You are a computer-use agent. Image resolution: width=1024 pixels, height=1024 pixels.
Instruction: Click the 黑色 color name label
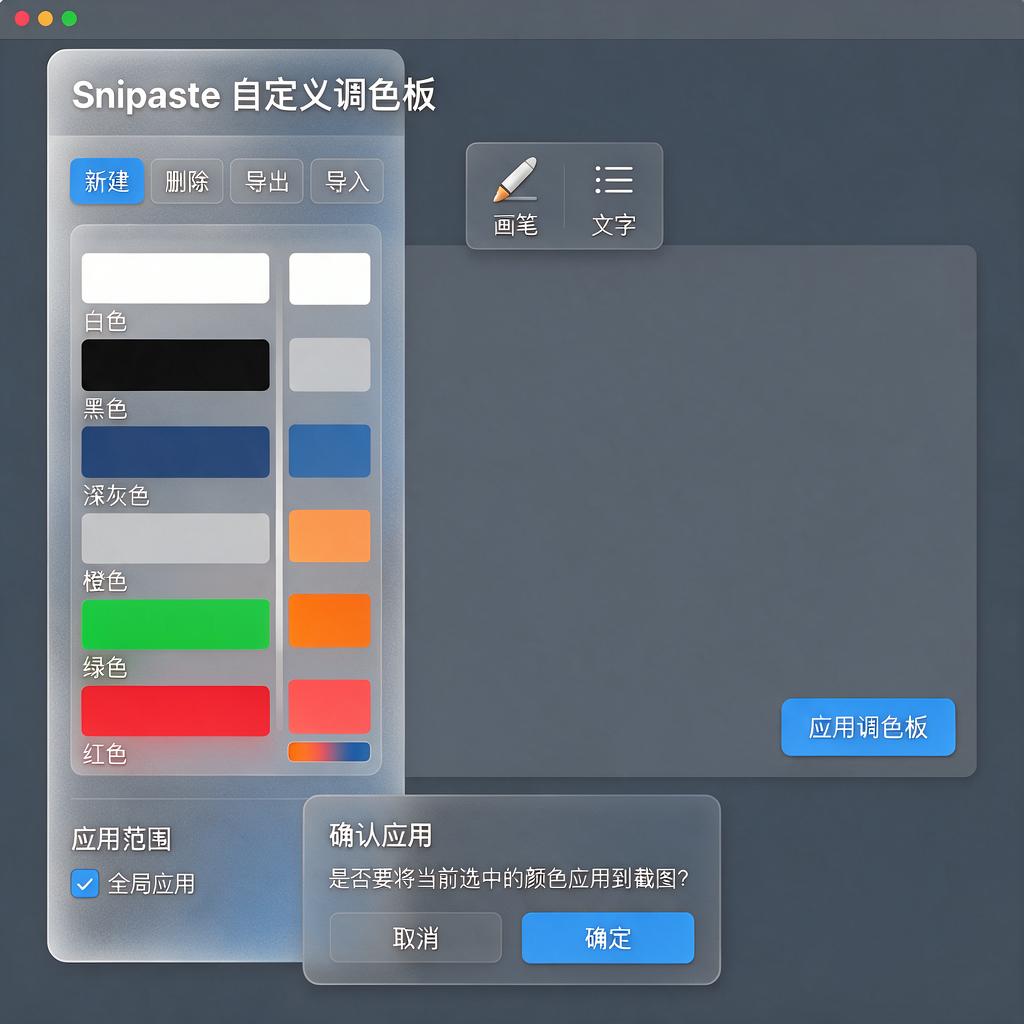pyautogui.click(x=105, y=409)
